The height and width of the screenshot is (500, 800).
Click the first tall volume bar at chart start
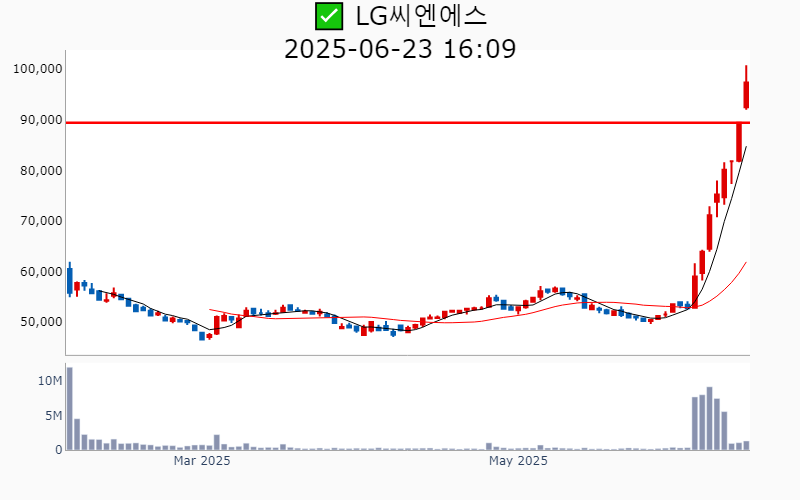pos(70,409)
